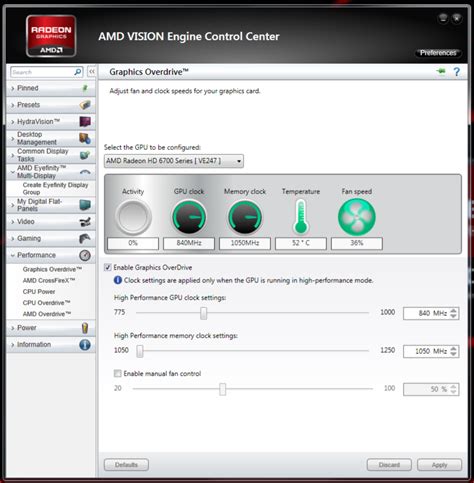Click the Common Display Tasks icon
Image resolution: width=474 pixels, height=483 pixels.
pyautogui.click(x=85, y=155)
